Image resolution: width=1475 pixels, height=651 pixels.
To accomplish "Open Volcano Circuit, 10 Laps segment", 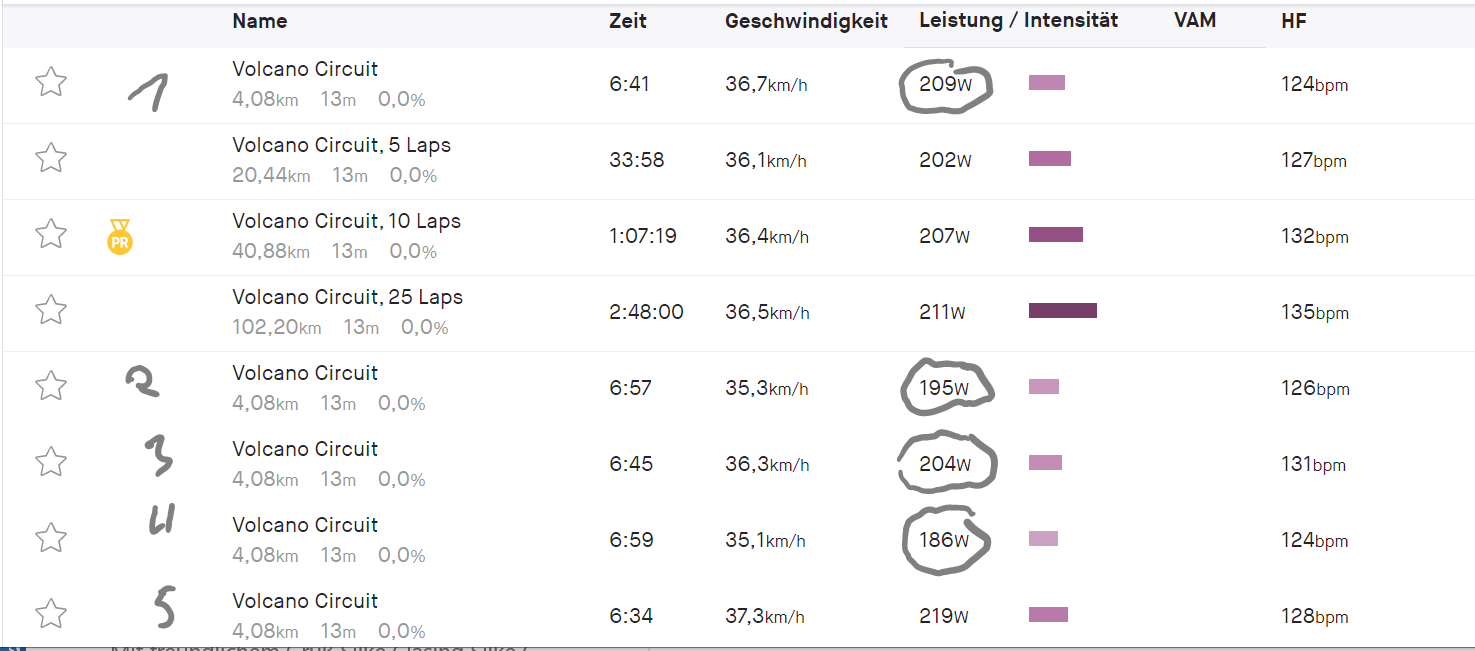I will click(346, 221).
